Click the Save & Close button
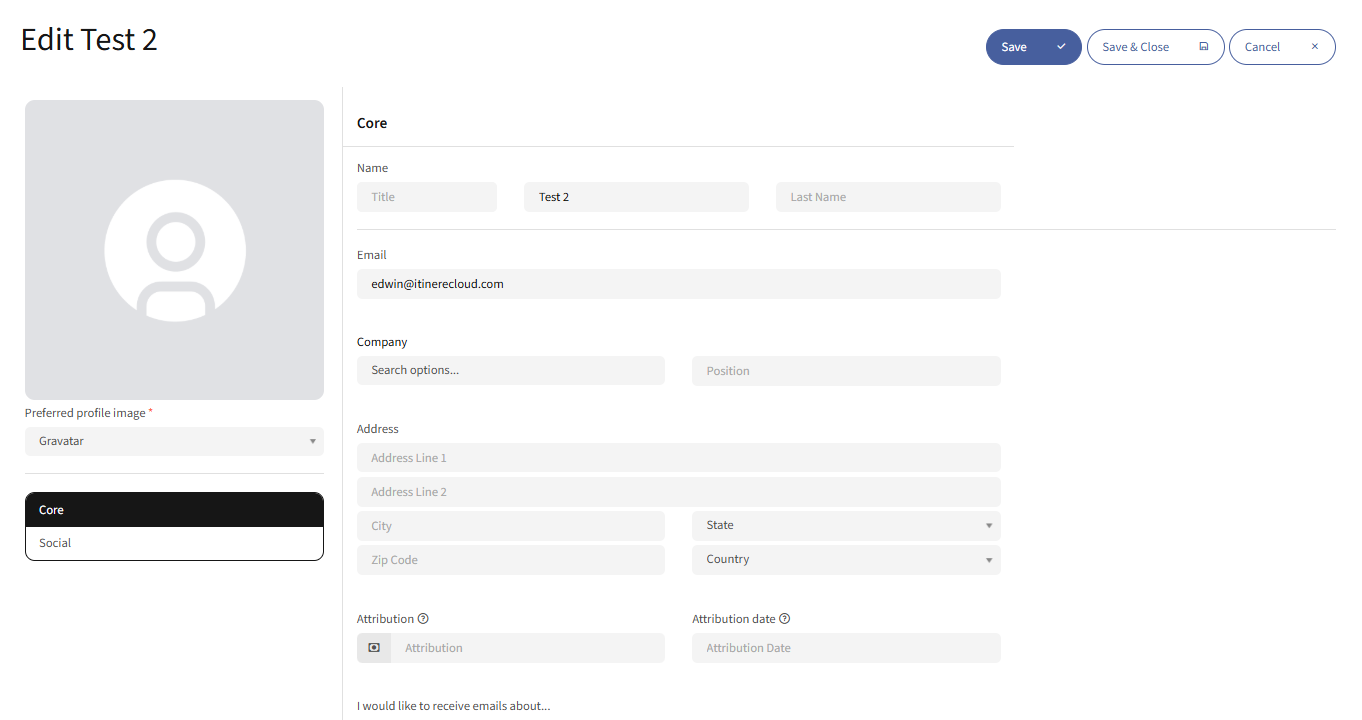Image resolution: width=1362 pixels, height=720 pixels. (1154, 47)
